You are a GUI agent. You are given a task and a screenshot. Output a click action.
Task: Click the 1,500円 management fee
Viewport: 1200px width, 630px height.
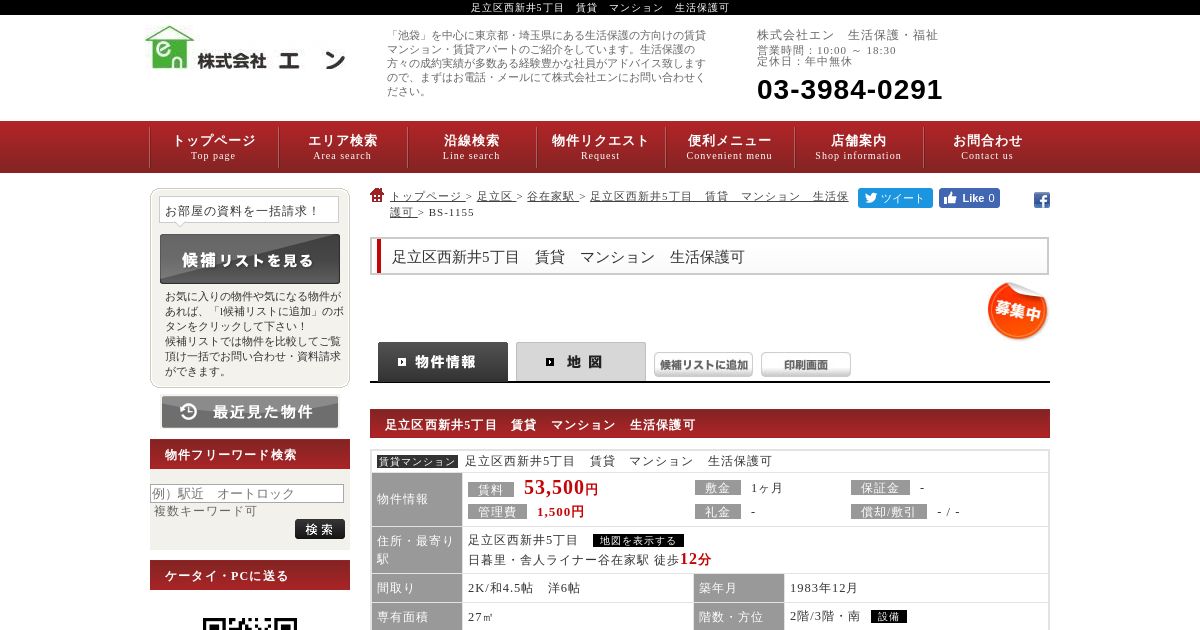pos(560,512)
